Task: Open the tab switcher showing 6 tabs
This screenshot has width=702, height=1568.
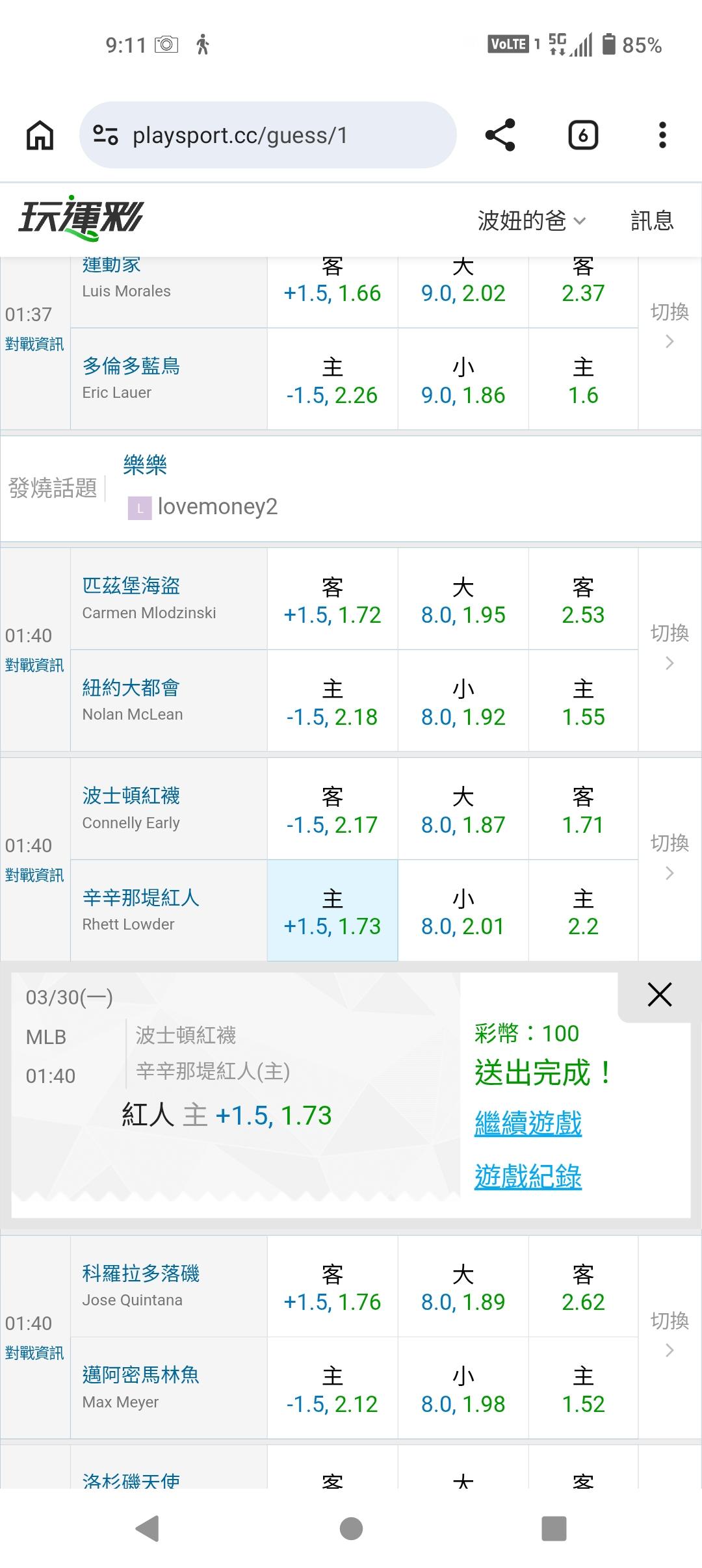Action: click(x=582, y=135)
